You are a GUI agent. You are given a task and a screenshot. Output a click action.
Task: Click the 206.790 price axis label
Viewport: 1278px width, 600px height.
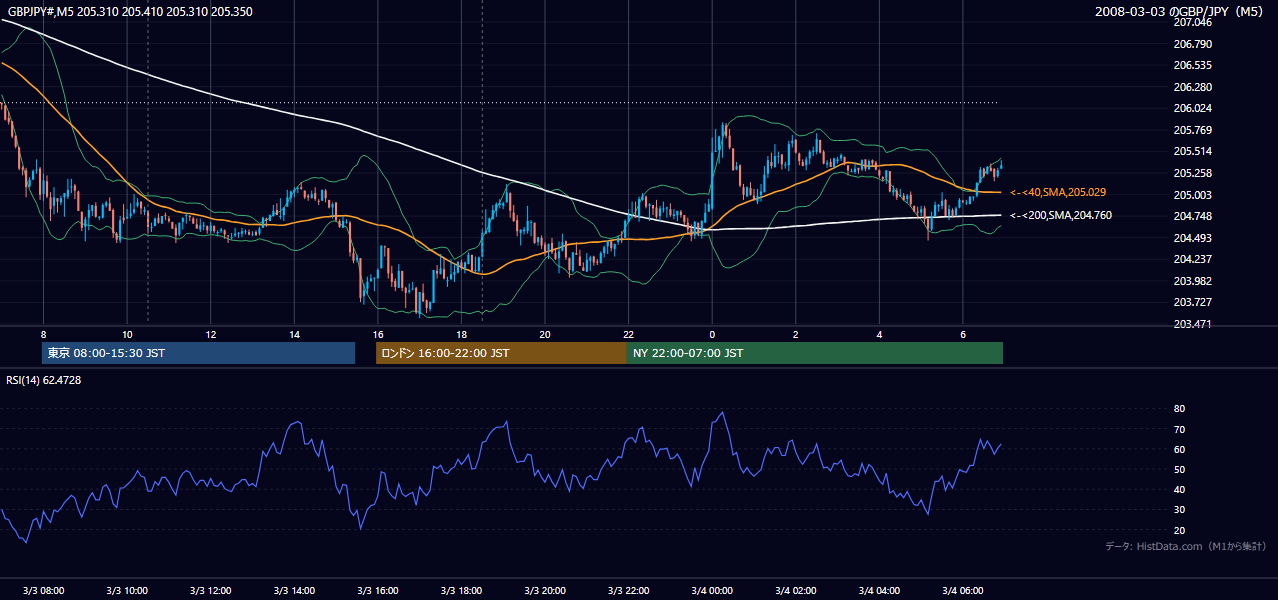coord(1192,44)
